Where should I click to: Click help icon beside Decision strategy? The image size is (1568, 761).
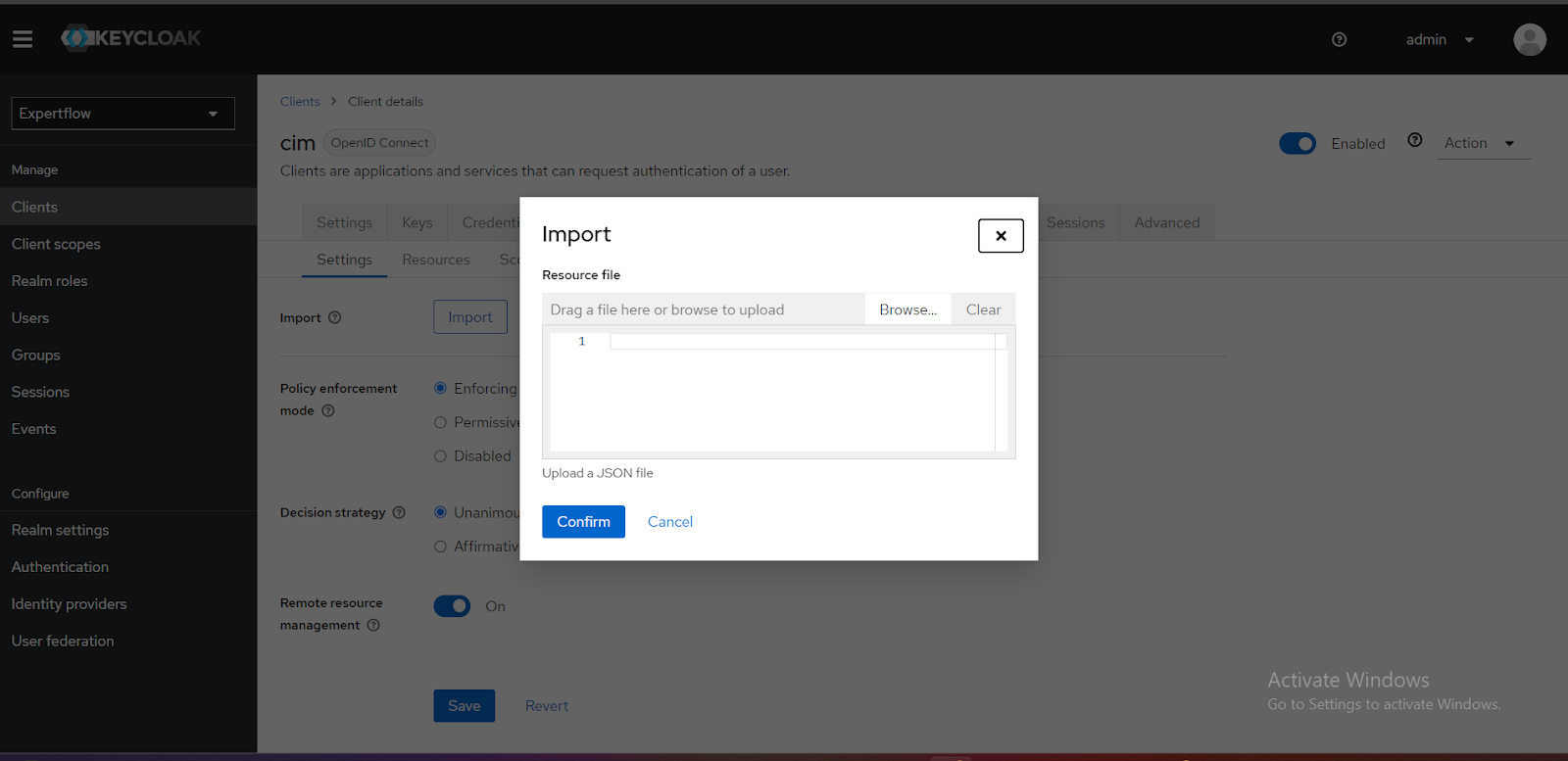(399, 512)
